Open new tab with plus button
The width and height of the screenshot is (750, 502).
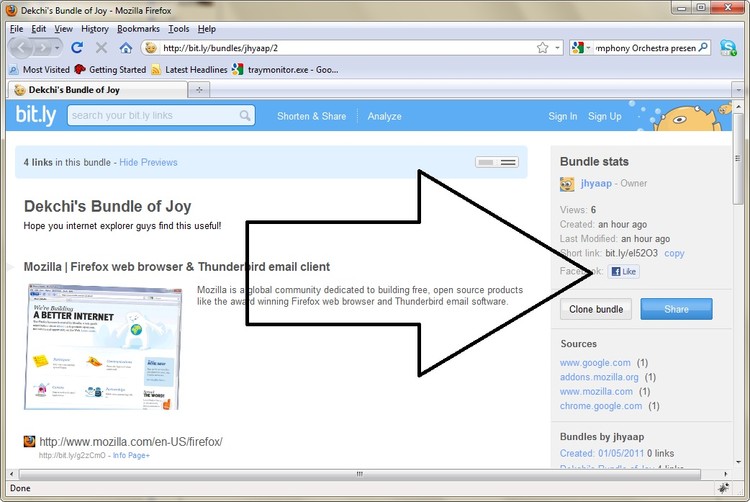click(199, 90)
